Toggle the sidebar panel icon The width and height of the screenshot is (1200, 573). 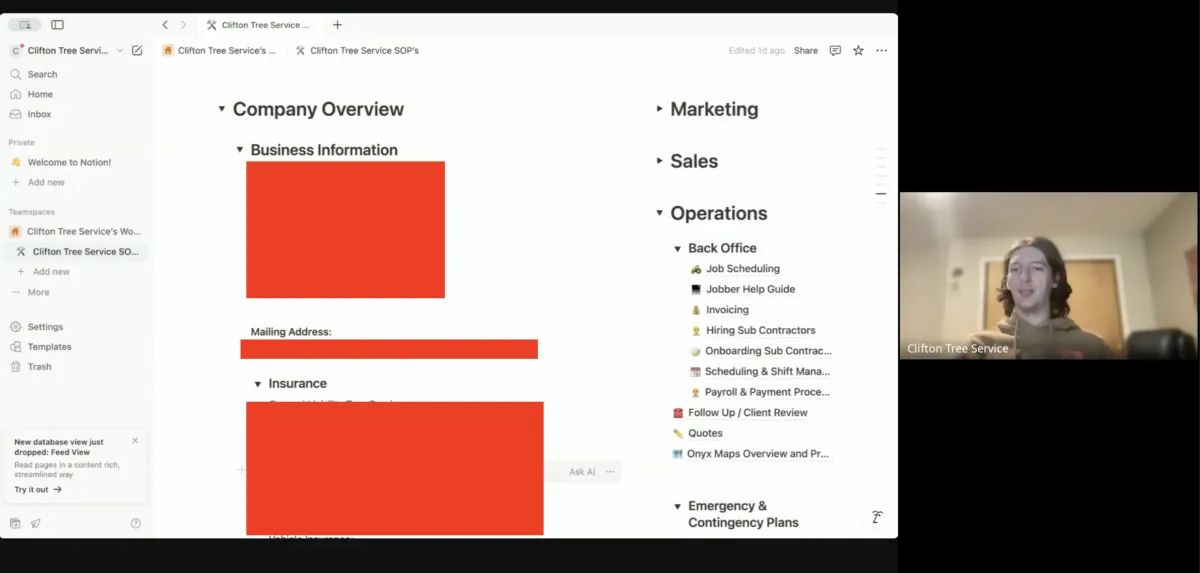pos(57,25)
